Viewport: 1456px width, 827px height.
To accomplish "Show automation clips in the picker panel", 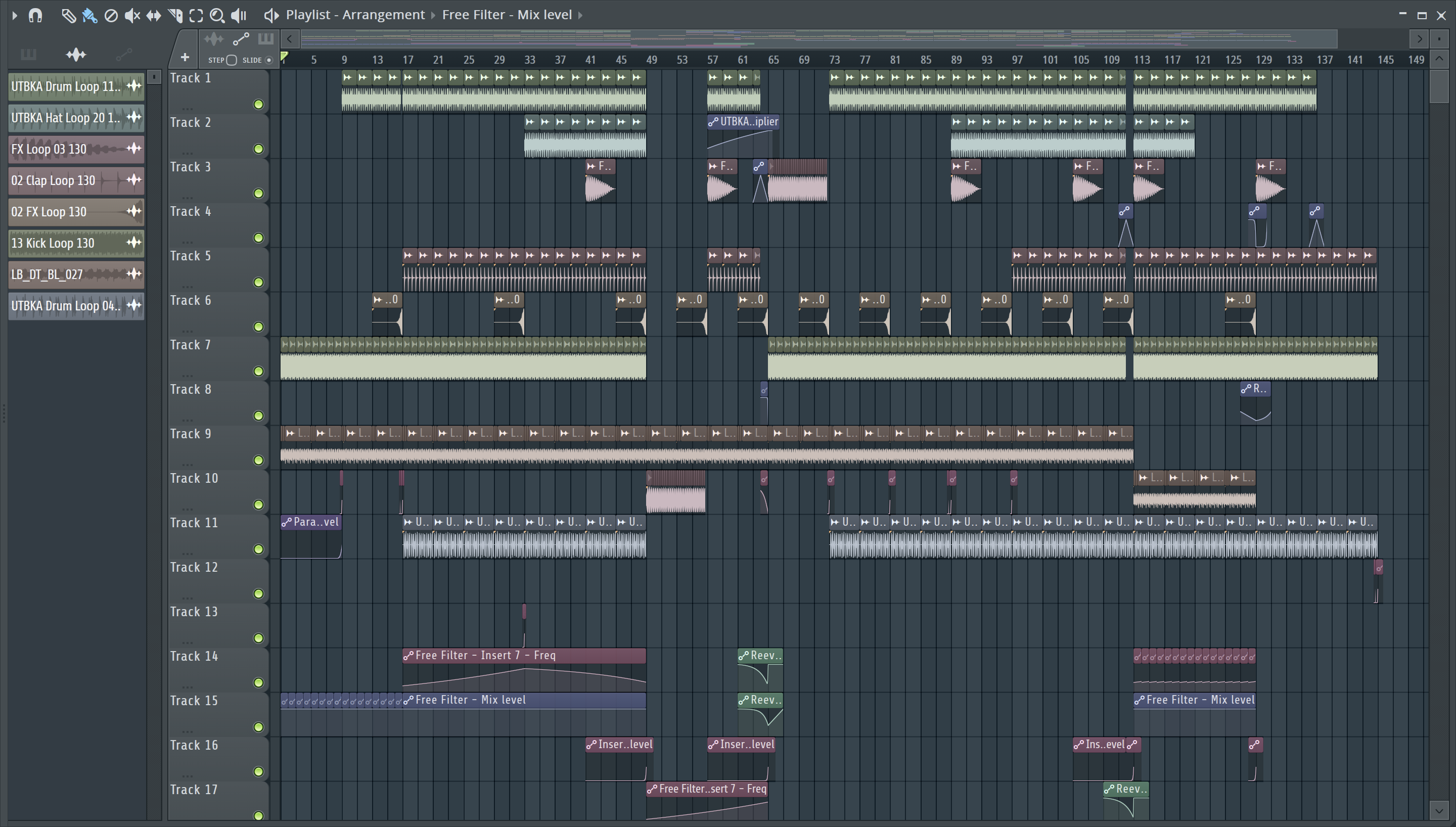I will point(124,55).
